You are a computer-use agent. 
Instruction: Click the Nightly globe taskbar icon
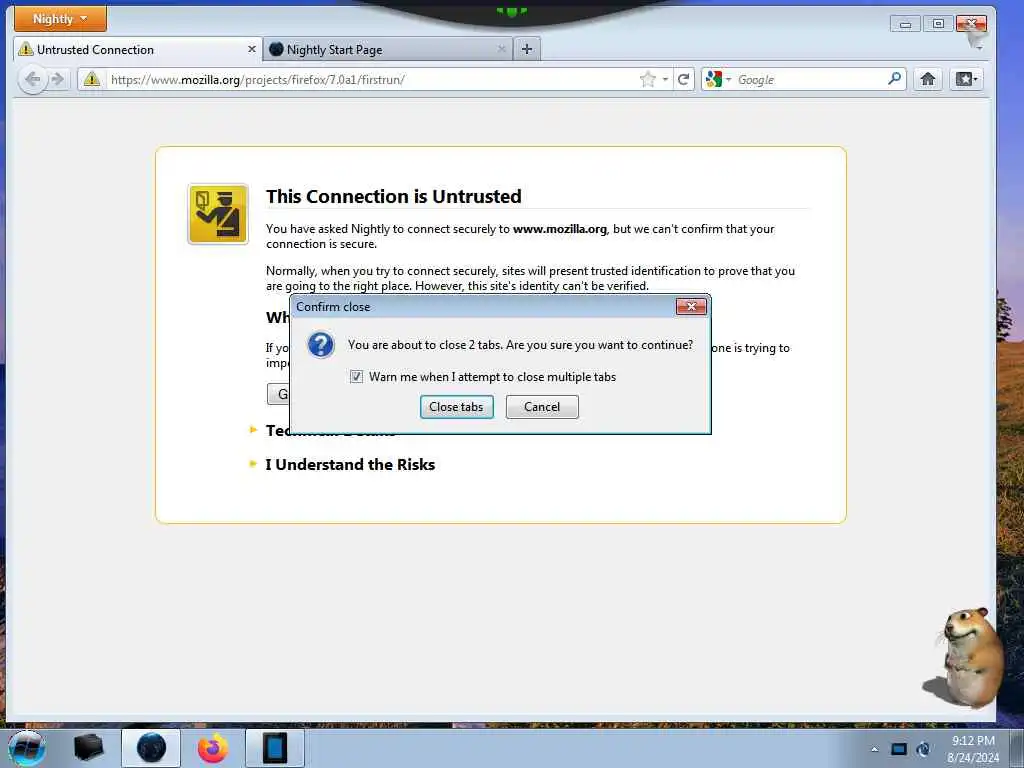pos(151,748)
